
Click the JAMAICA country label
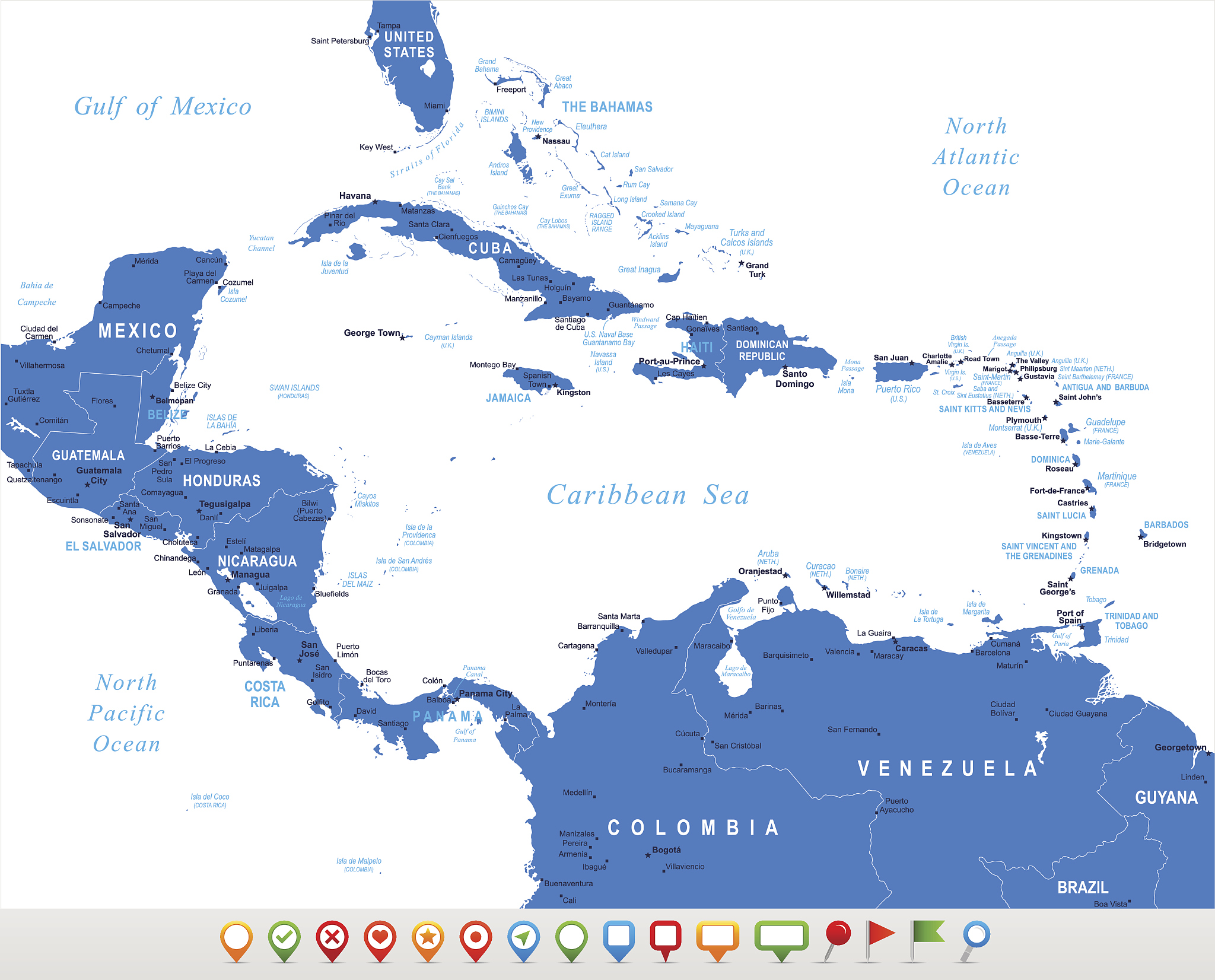point(508,398)
